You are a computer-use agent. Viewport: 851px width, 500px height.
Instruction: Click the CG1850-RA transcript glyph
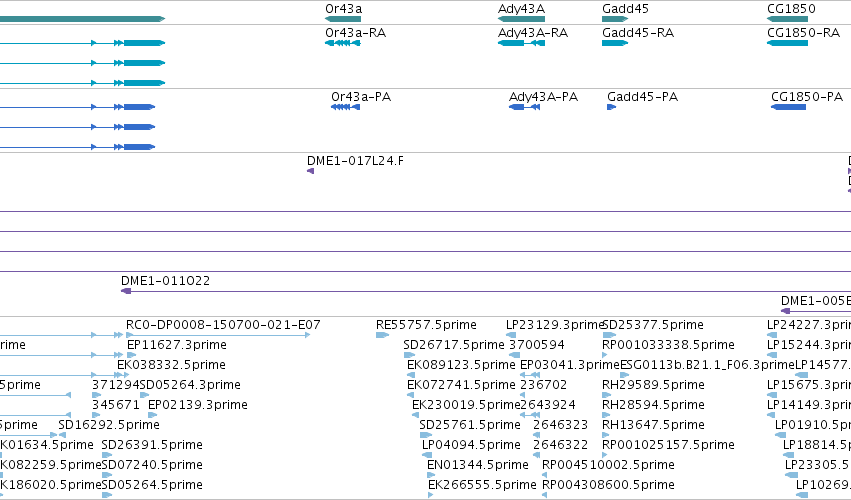click(x=787, y=43)
